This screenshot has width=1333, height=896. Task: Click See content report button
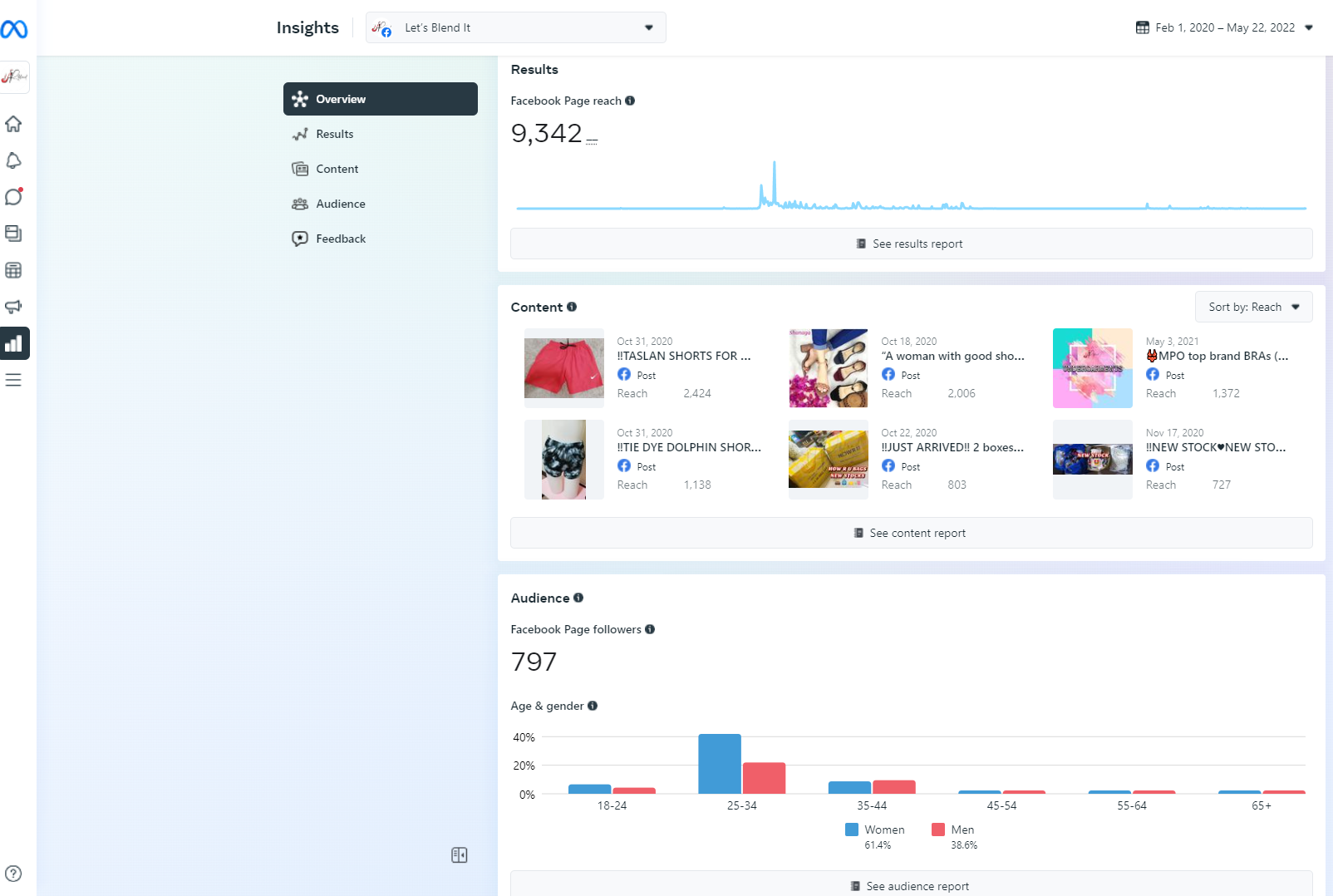tap(912, 533)
